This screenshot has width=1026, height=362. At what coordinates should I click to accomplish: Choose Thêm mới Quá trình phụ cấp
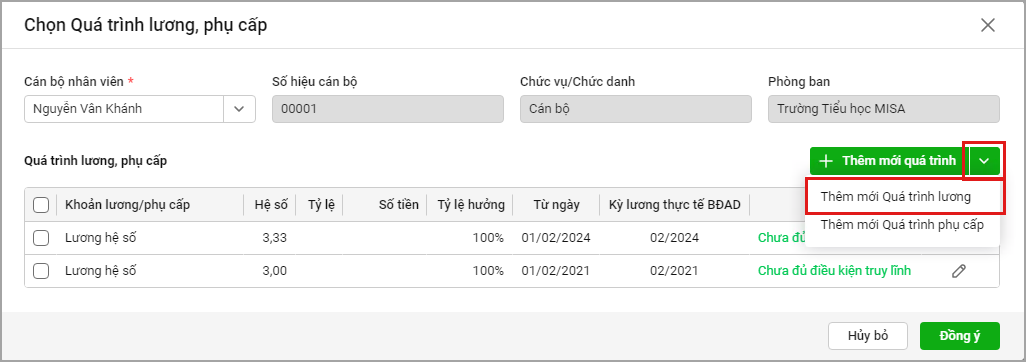click(x=902, y=225)
